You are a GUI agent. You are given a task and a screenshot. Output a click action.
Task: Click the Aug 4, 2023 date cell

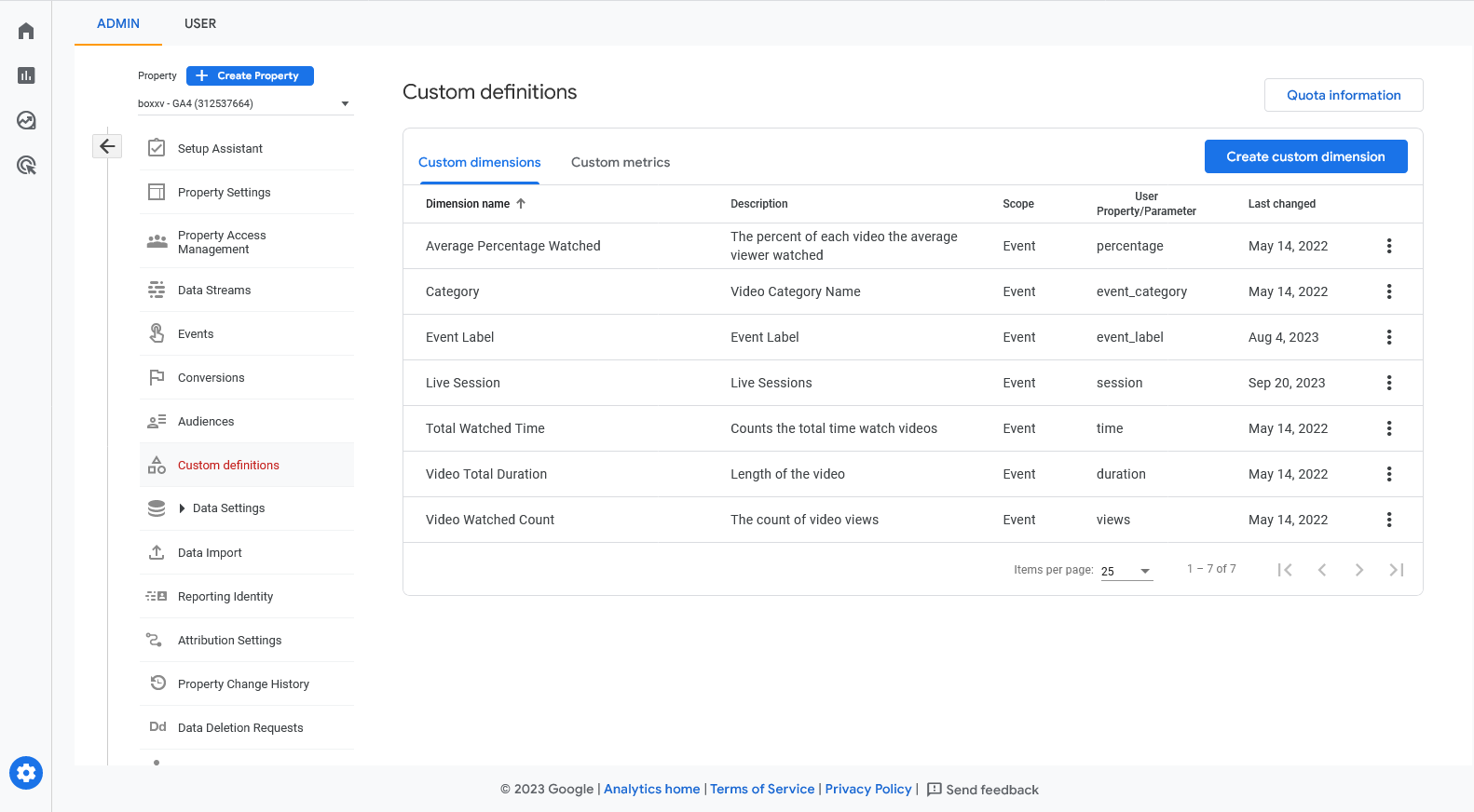[x=1283, y=337]
